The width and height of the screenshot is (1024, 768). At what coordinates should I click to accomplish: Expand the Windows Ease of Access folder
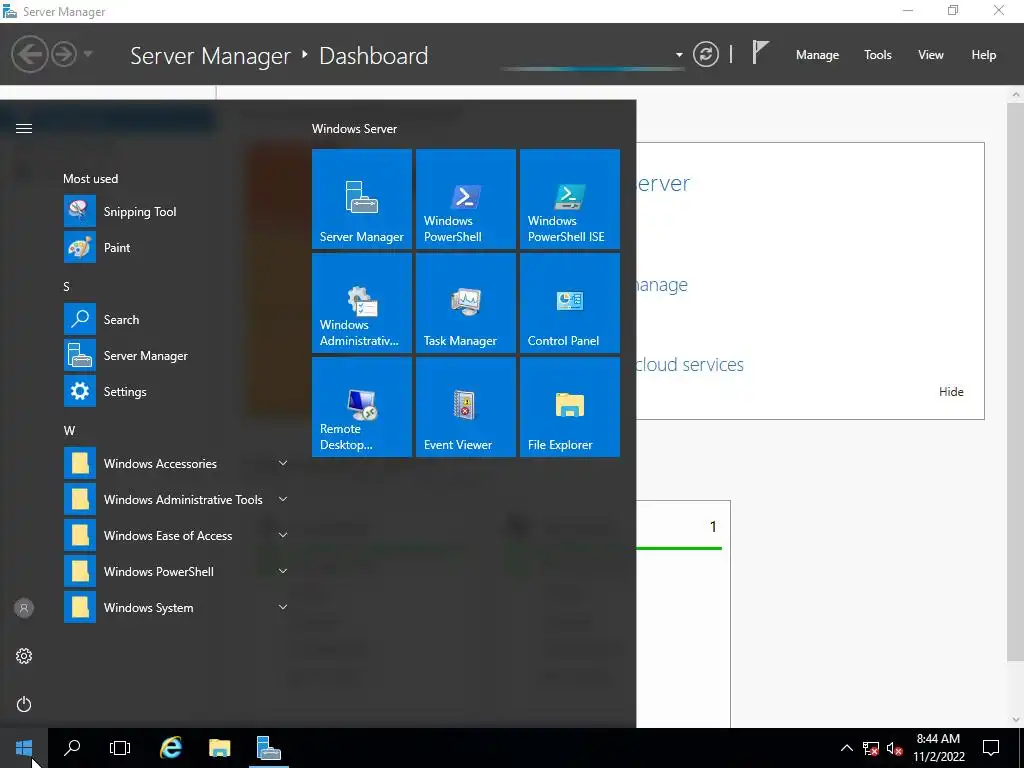pos(176,535)
